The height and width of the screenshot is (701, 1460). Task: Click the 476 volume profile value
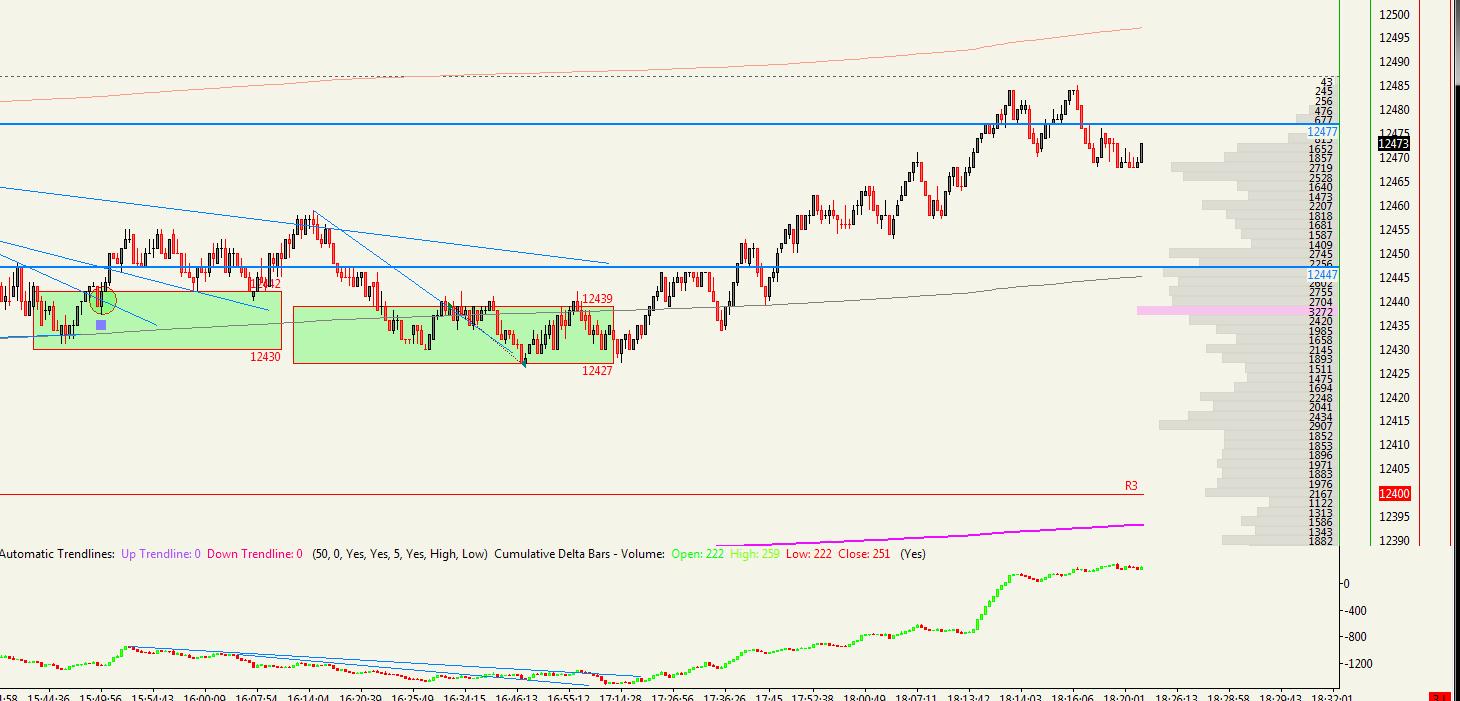(1324, 111)
